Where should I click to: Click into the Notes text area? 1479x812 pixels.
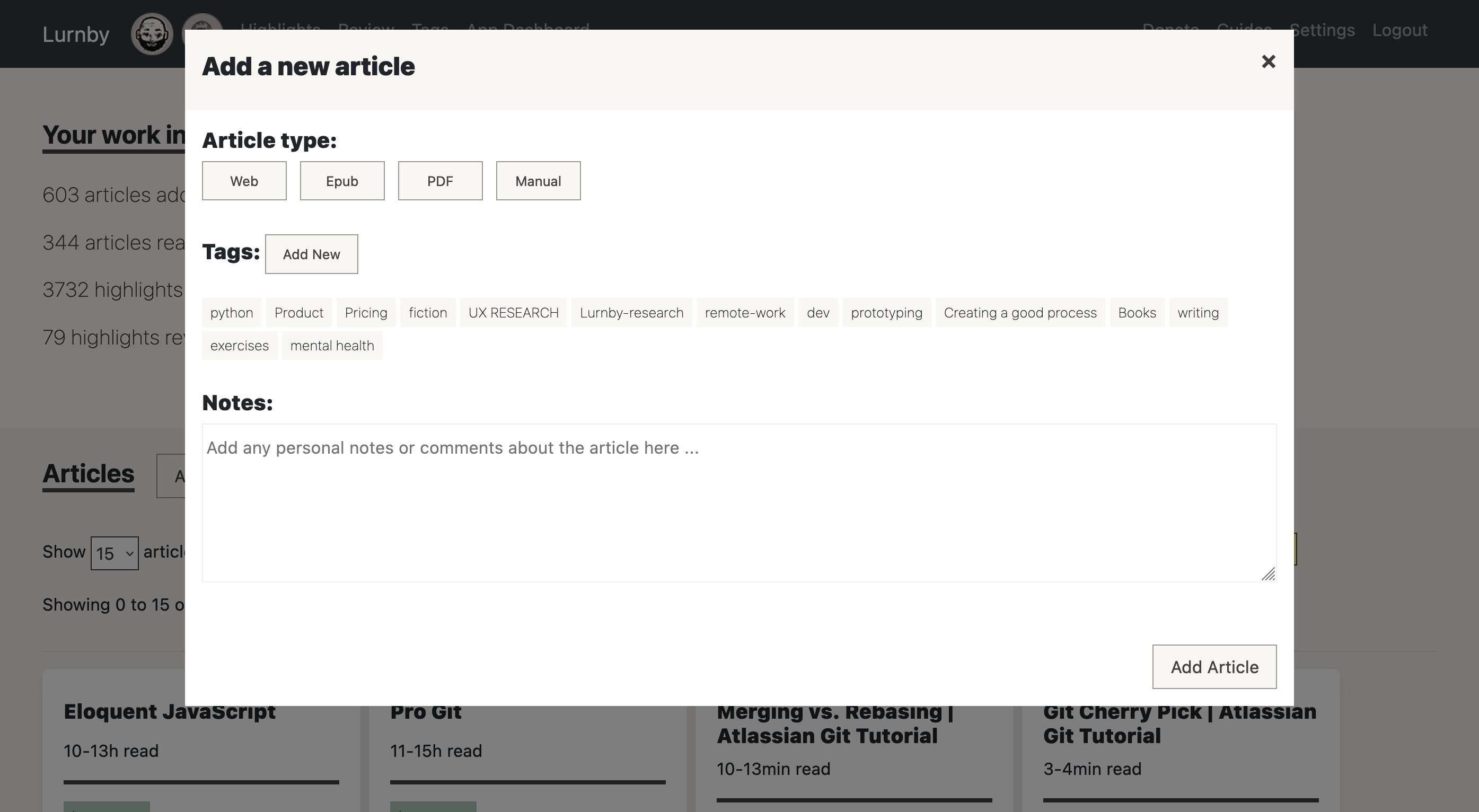coord(738,502)
